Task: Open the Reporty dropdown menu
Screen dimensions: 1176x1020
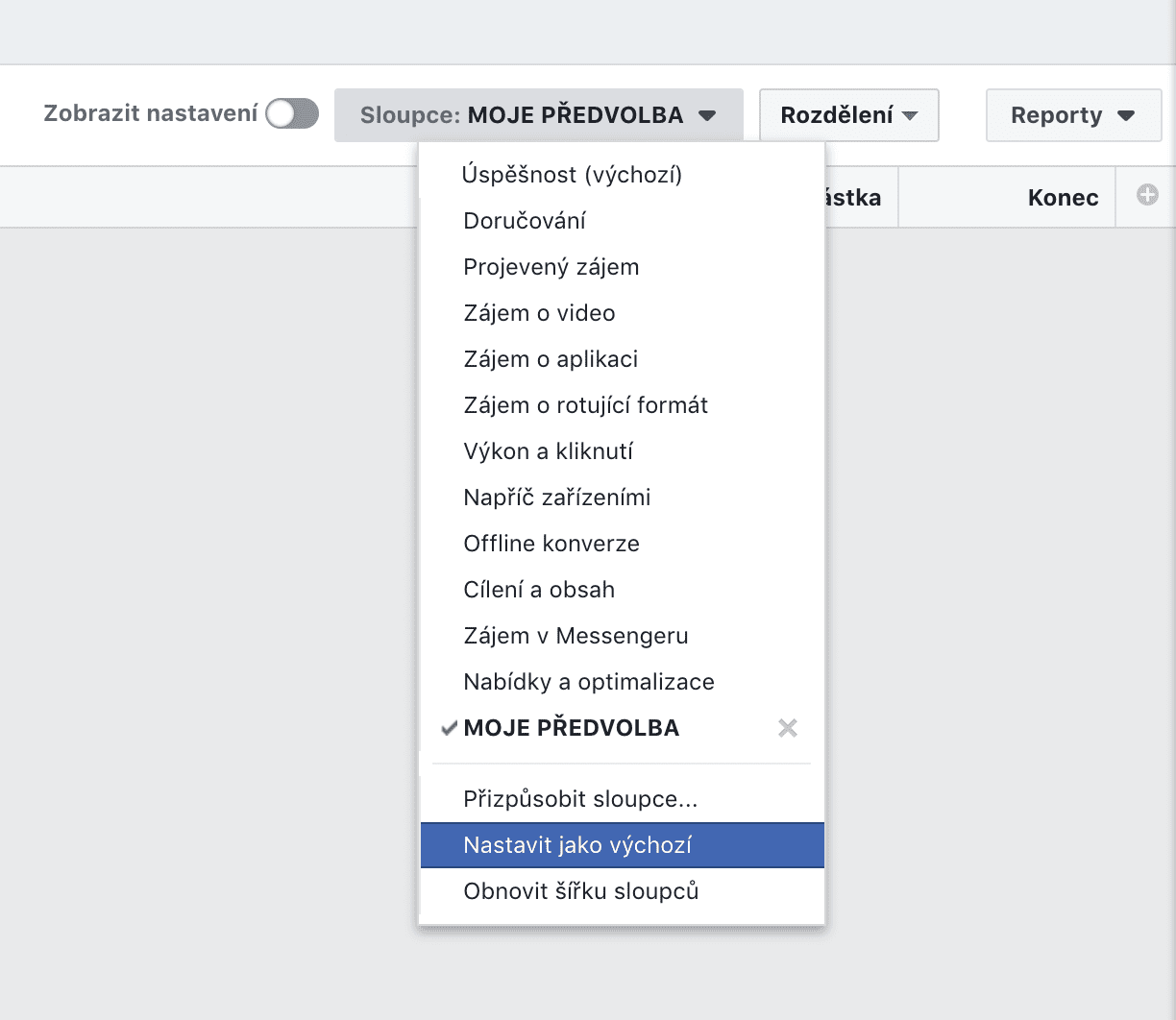Action: pyautogui.click(x=1072, y=115)
